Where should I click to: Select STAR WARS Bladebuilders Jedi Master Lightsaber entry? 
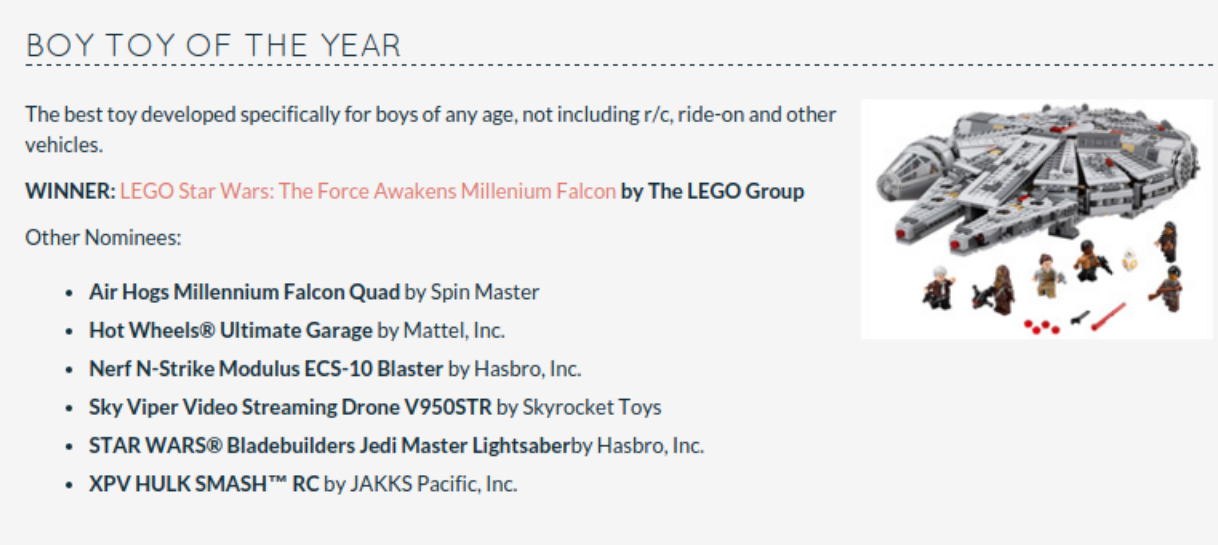tap(329, 445)
